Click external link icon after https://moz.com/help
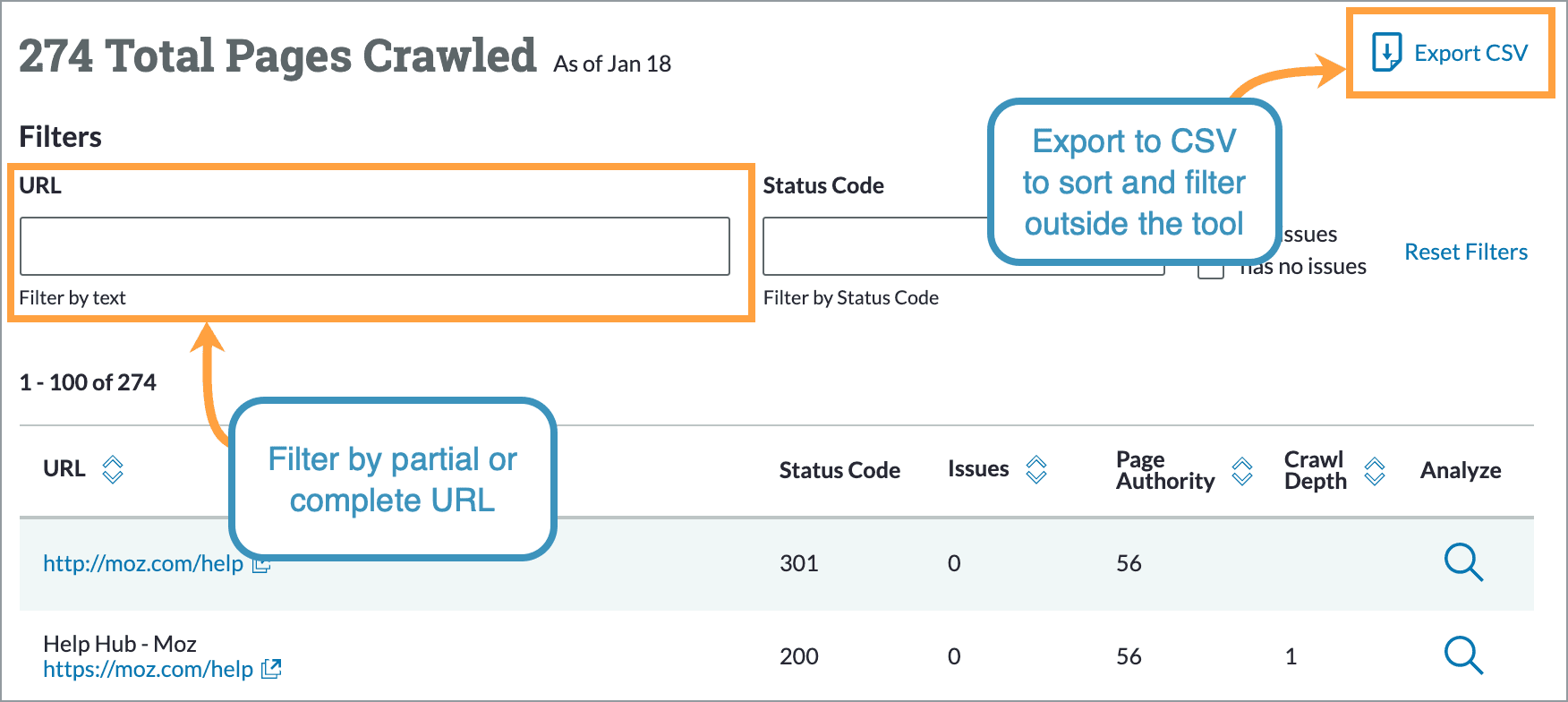Viewport: 1568px width, 702px height. [x=271, y=669]
